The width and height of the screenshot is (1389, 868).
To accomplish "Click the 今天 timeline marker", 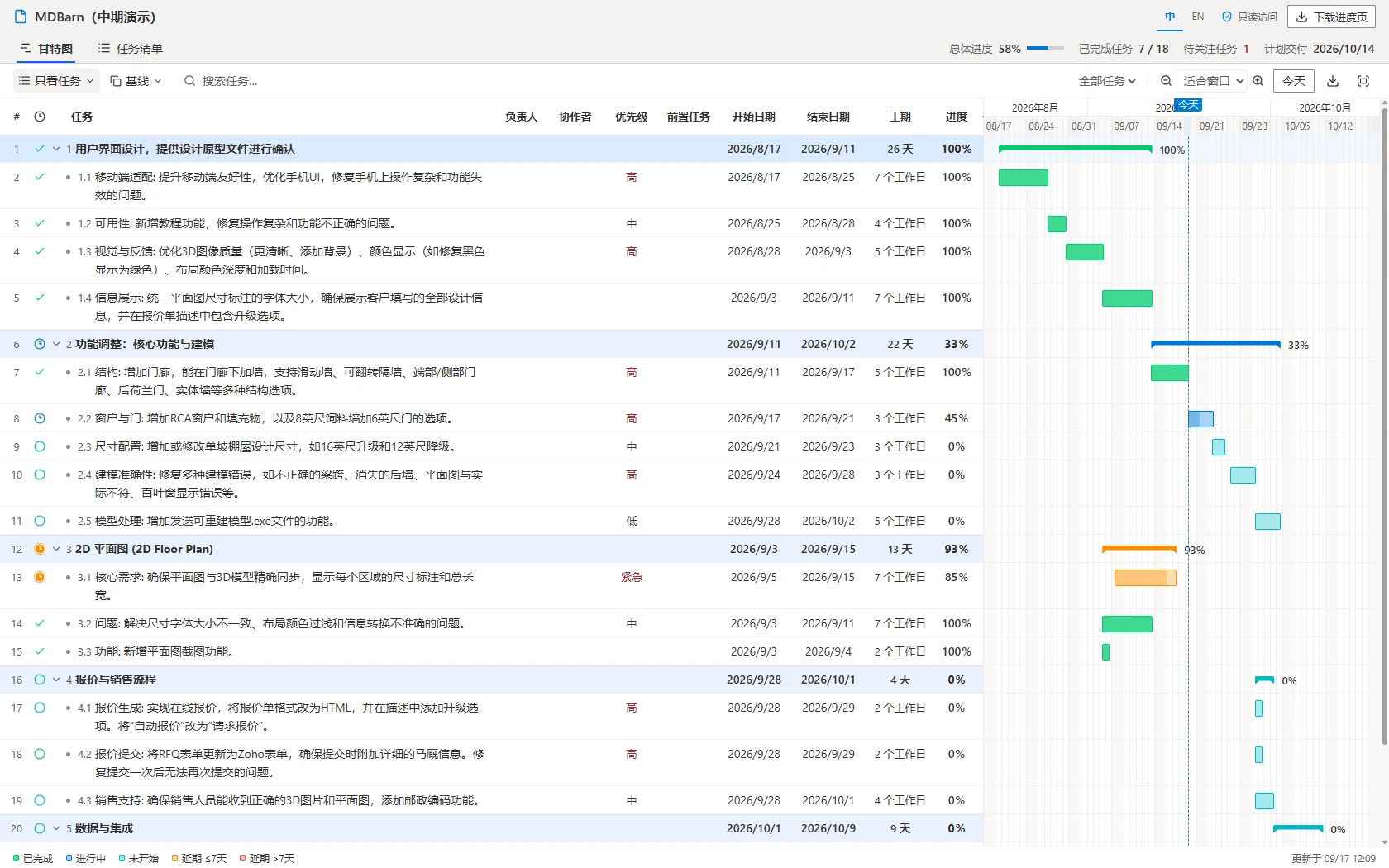I will tap(1188, 105).
